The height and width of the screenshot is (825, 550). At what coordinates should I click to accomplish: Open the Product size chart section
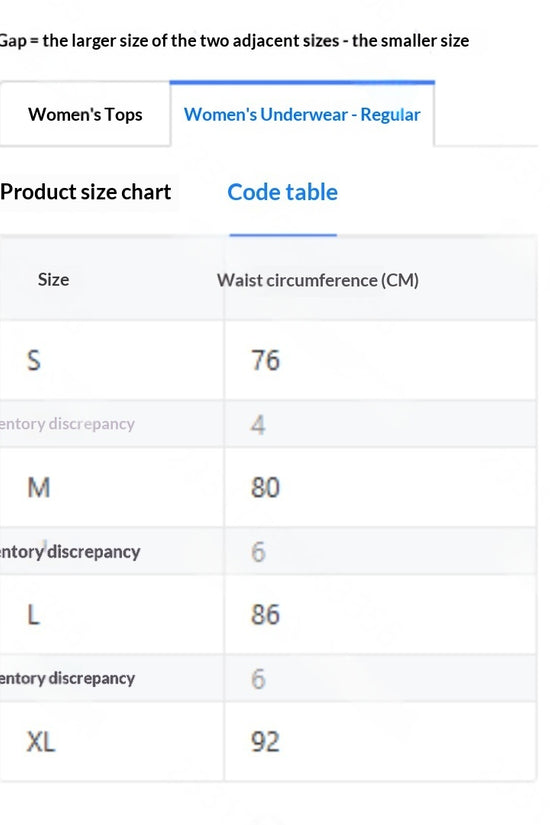coord(86,192)
